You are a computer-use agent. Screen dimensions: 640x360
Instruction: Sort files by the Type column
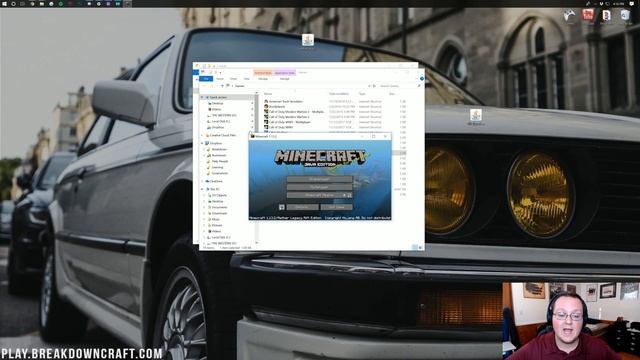pos(362,94)
